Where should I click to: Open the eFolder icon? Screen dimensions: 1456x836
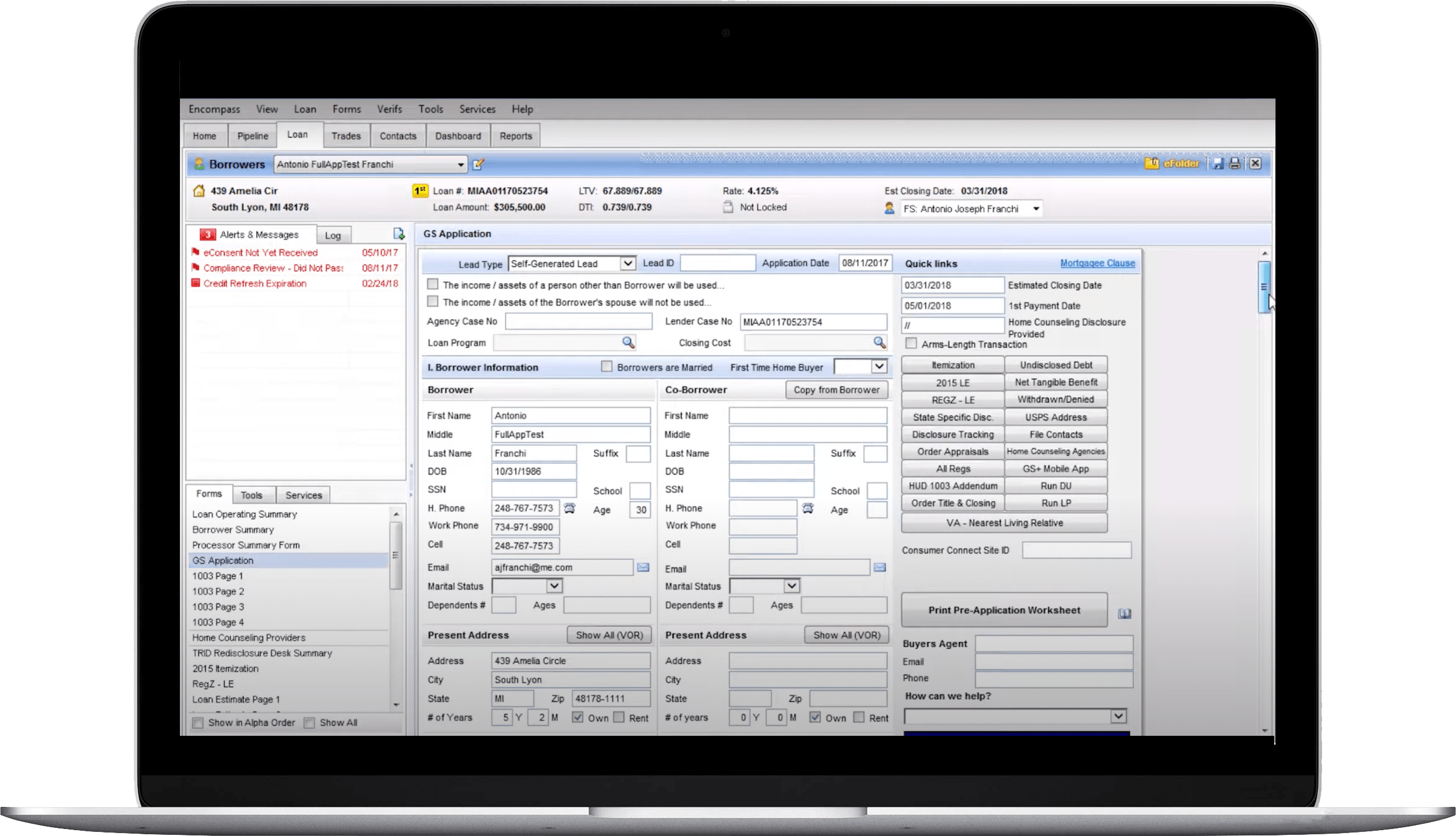(x=1152, y=164)
